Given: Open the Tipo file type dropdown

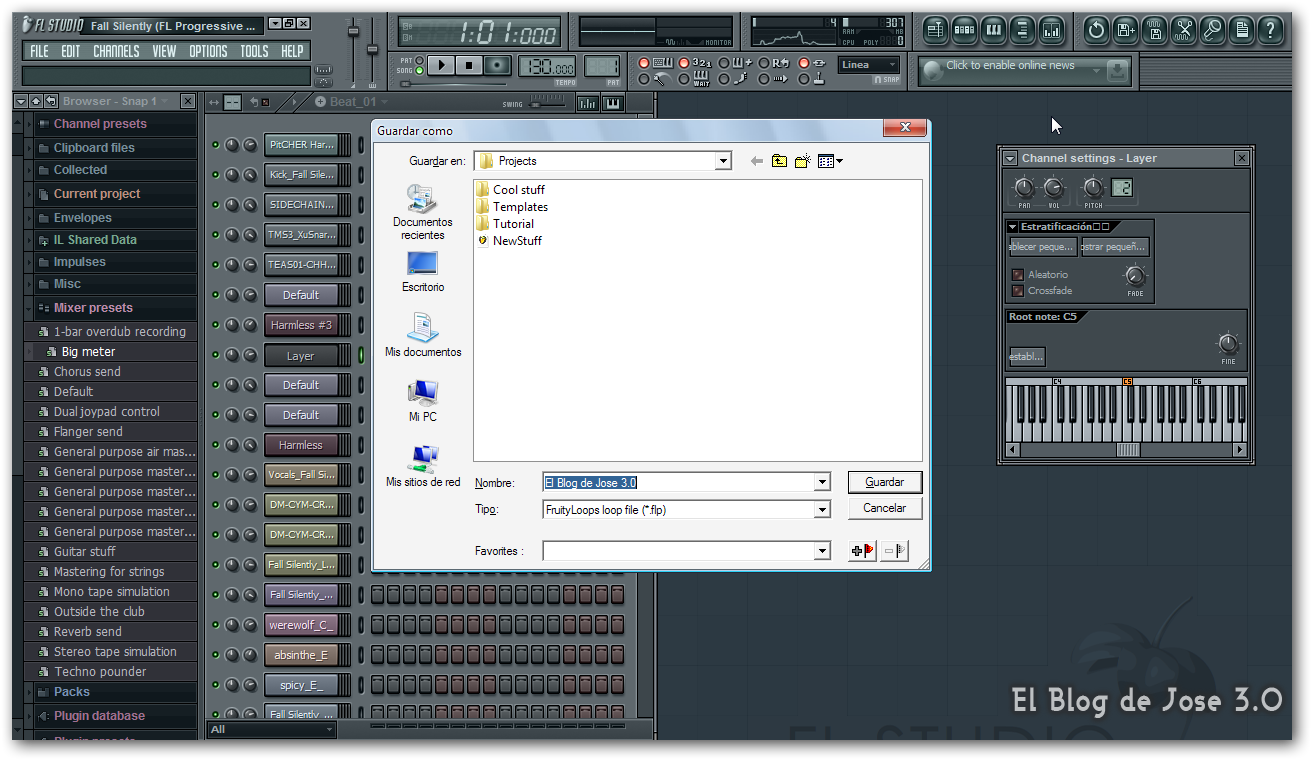Looking at the screenshot, I should [x=822, y=509].
